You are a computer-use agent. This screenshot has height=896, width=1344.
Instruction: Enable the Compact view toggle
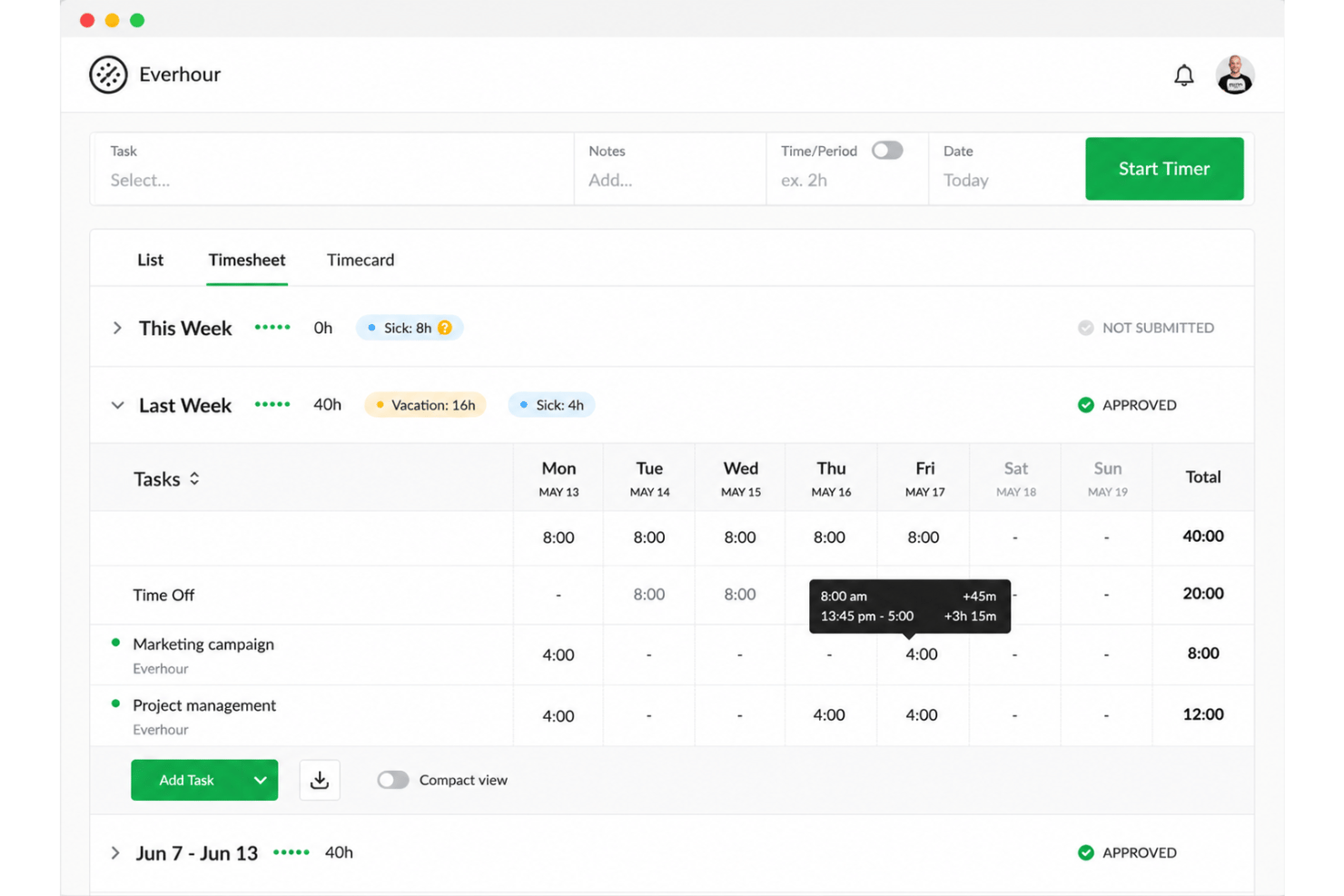coord(393,780)
